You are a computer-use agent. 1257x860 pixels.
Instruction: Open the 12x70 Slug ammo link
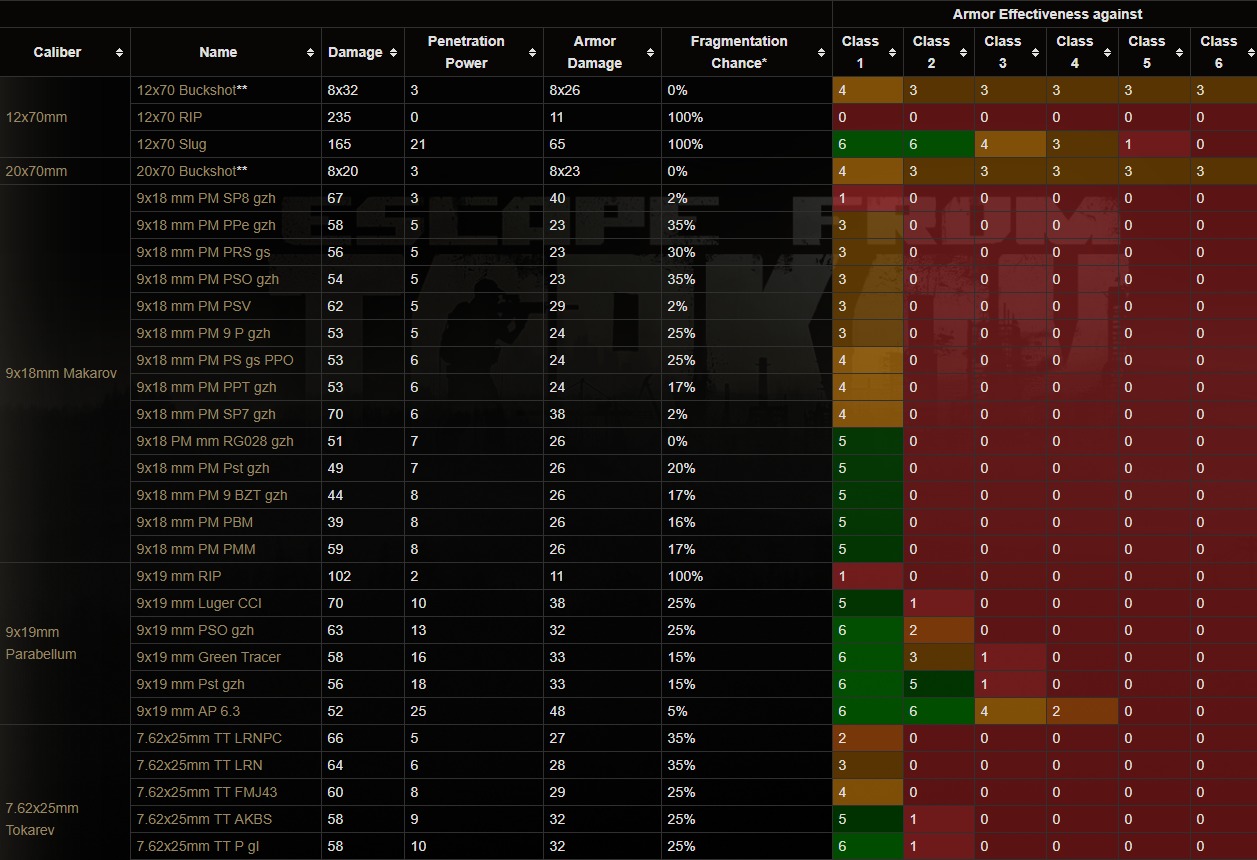[171, 144]
